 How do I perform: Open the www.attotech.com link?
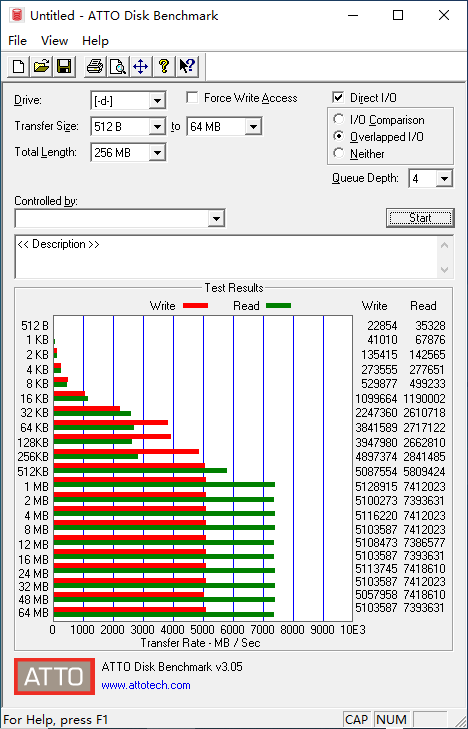(x=146, y=685)
